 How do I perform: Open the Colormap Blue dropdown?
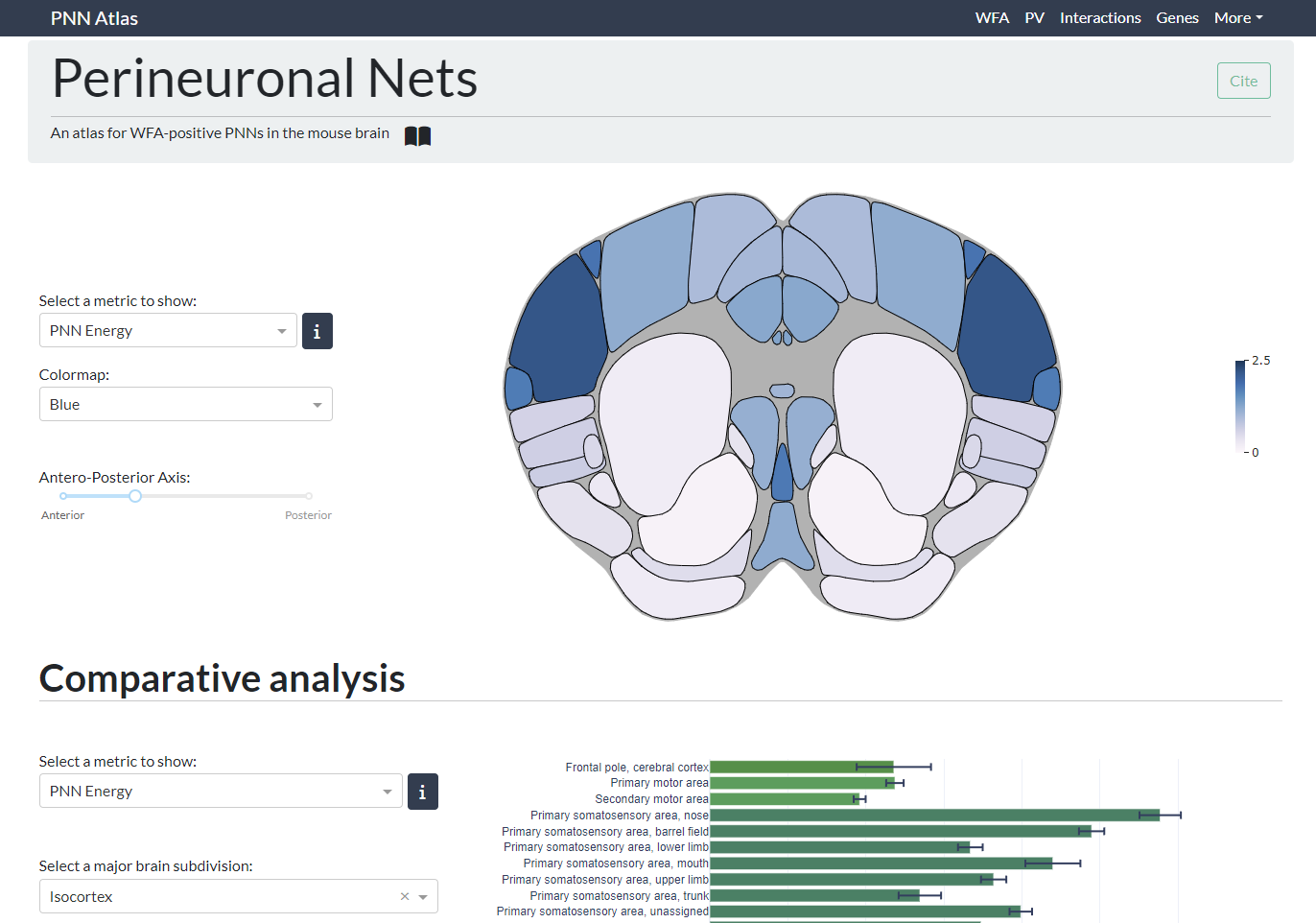pos(185,404)
